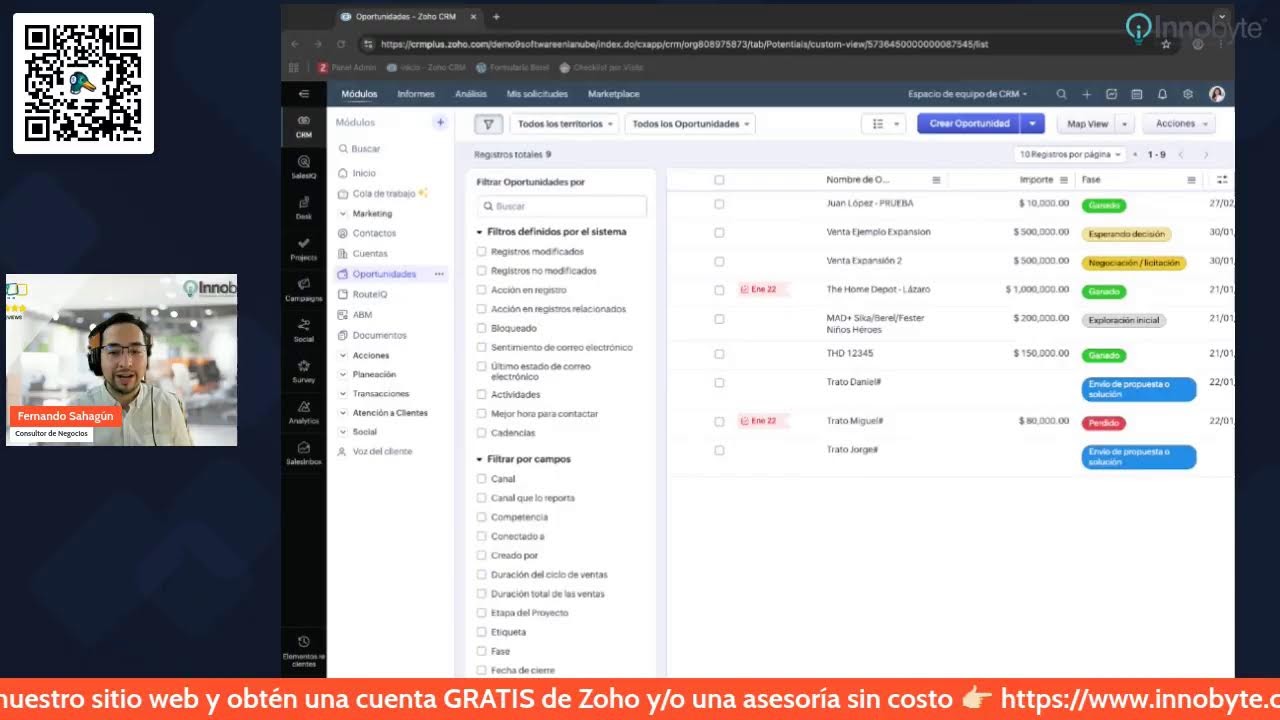Switch to the Análisis tab
The image size is (1280, 720).
(470, 94)
